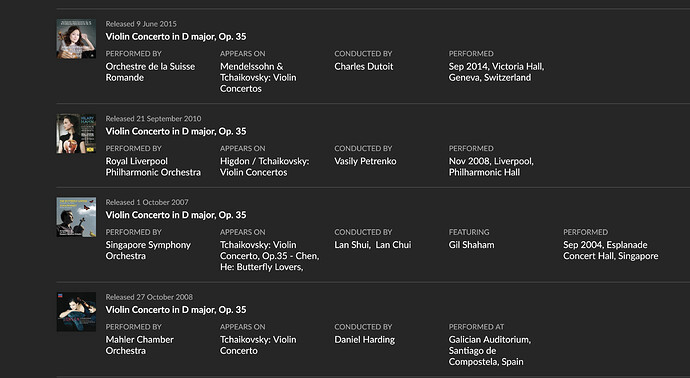The image size is (690, 378).
Task: Open Orchestre de la Suisse Romande
Action: click(x=150, y=72)
